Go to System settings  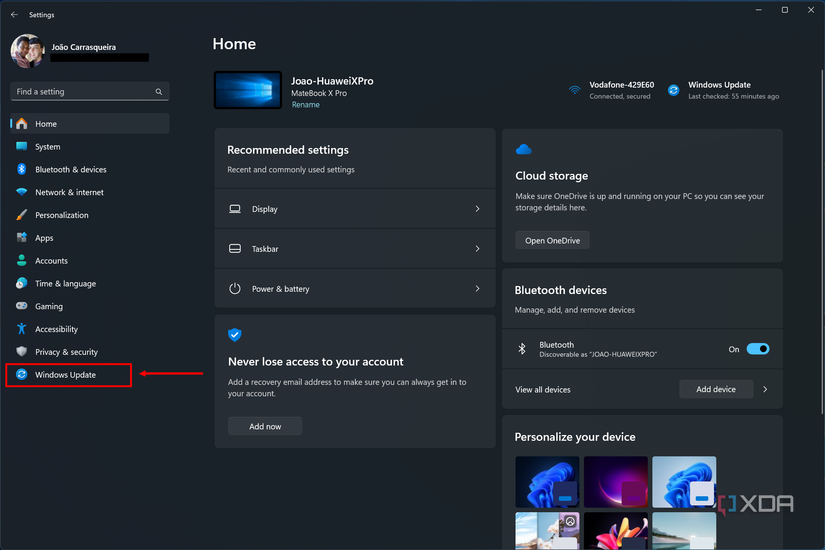coord(89,146)
